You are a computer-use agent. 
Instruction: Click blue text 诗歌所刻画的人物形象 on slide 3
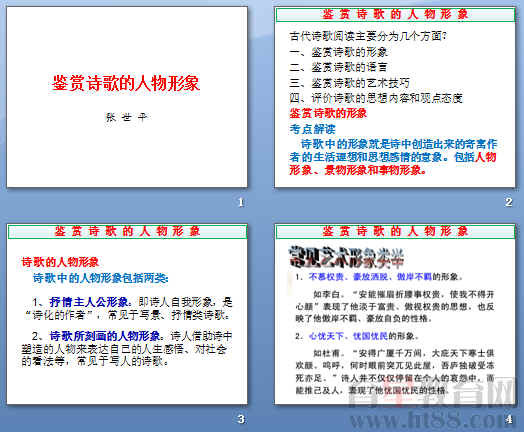[x=105, y=335]
